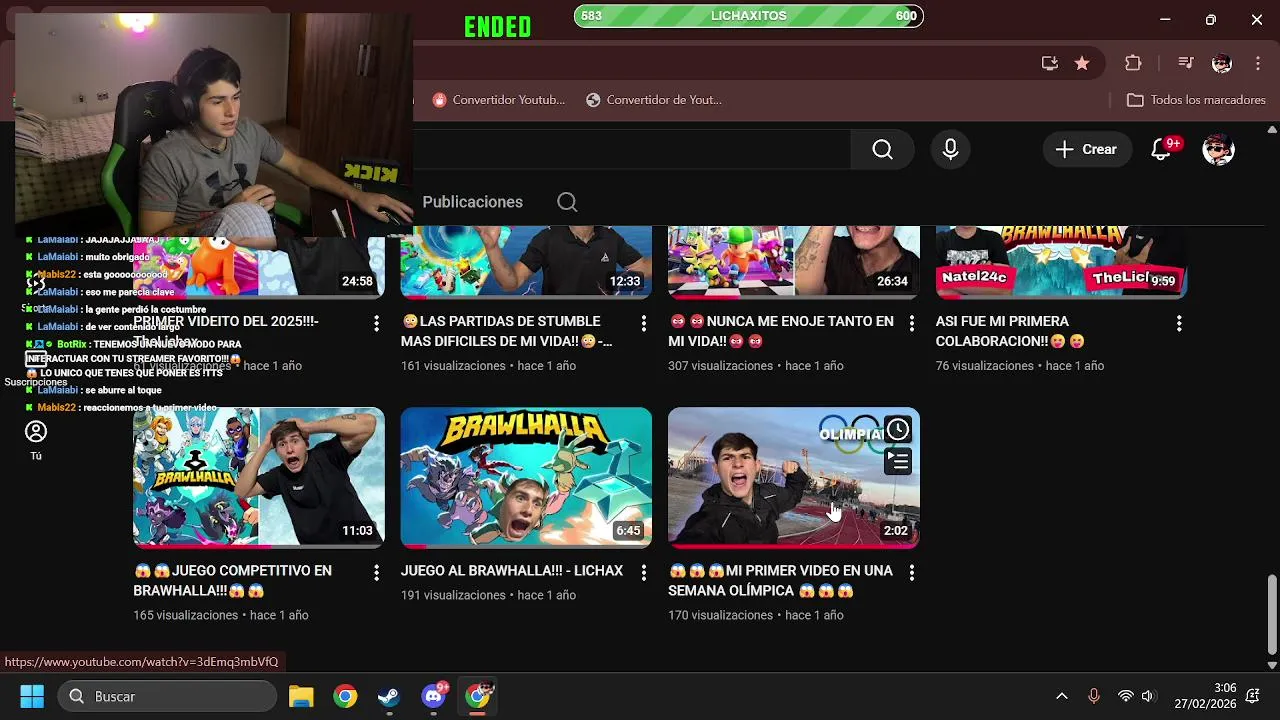The width and height of the screenshot is (1280, 720).
Task: Open the 9:59 Brawlhalla collaboration thumbnail
Action: pyautogui.click(x=1061, y=262)
